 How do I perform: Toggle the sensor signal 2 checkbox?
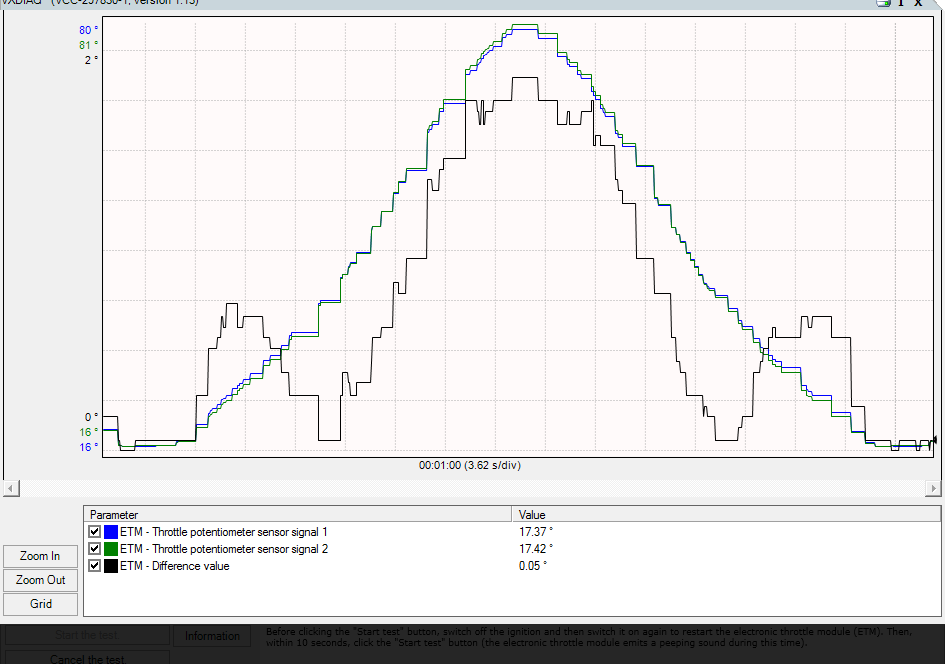(95, 549)
